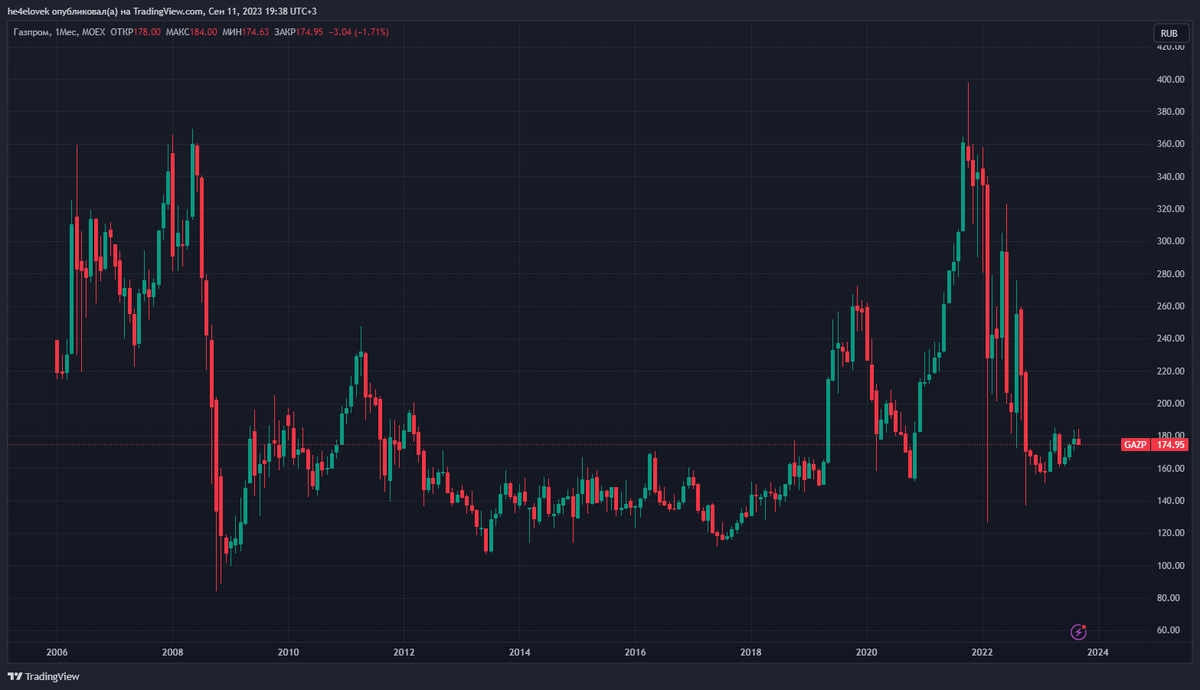Click the low value МИН 174.63
This screenshot has height=690, width=1200.
[247, 33]
